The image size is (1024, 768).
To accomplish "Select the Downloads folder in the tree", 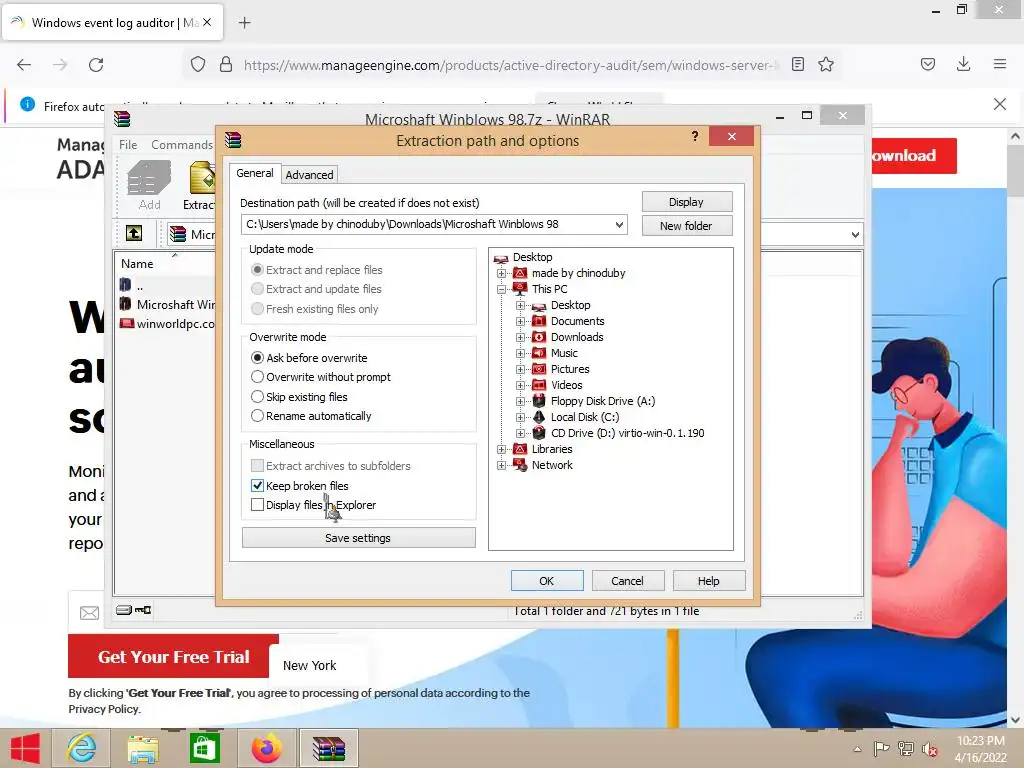I will [577, 337].
